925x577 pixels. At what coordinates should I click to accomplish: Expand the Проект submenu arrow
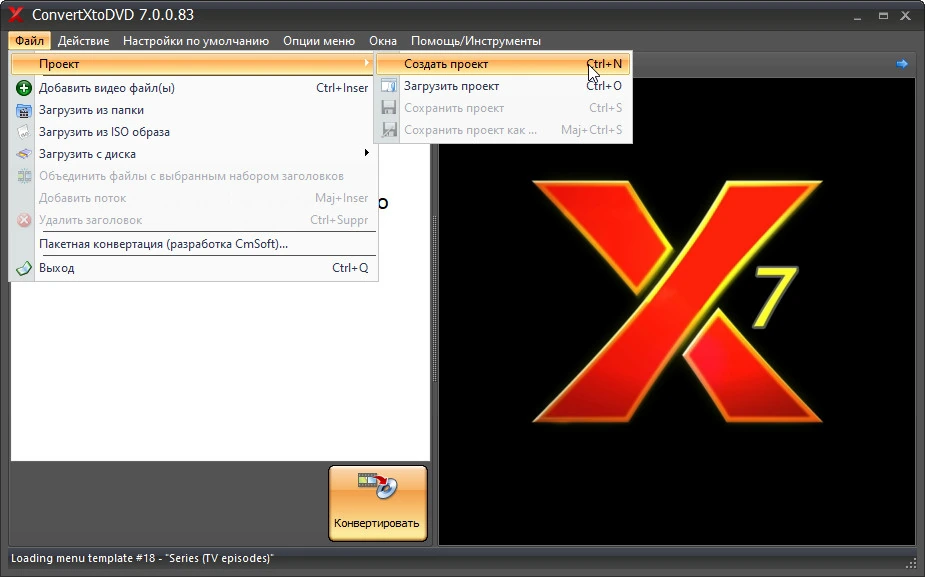pos(366,63)
